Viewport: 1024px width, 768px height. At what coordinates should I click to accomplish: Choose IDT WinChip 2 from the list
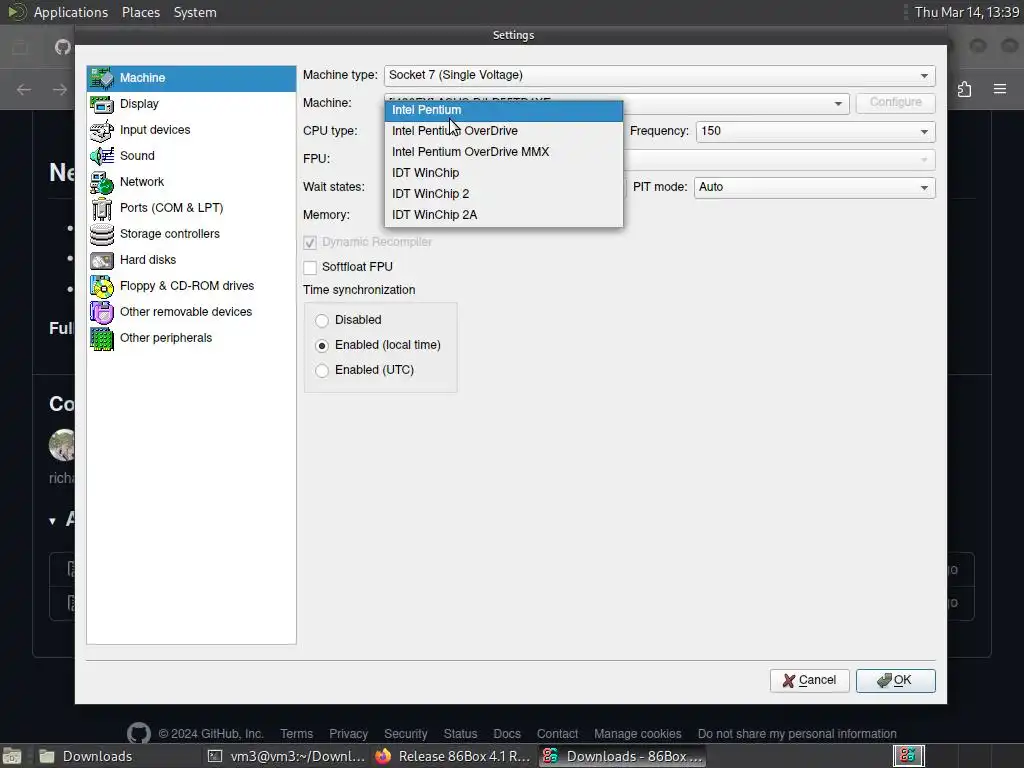point(504,194)
